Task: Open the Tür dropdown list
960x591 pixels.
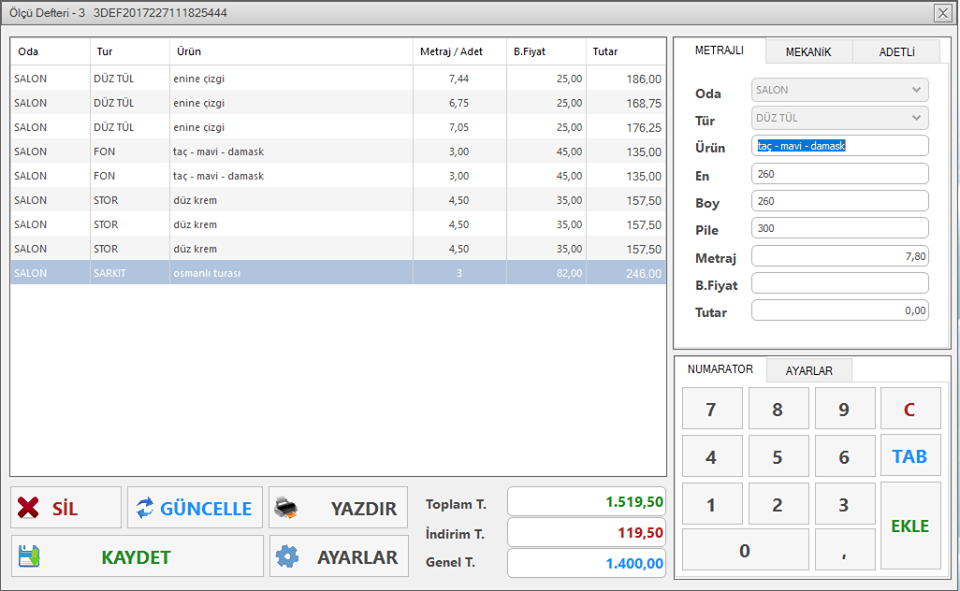Action: (x=916, y=118)
